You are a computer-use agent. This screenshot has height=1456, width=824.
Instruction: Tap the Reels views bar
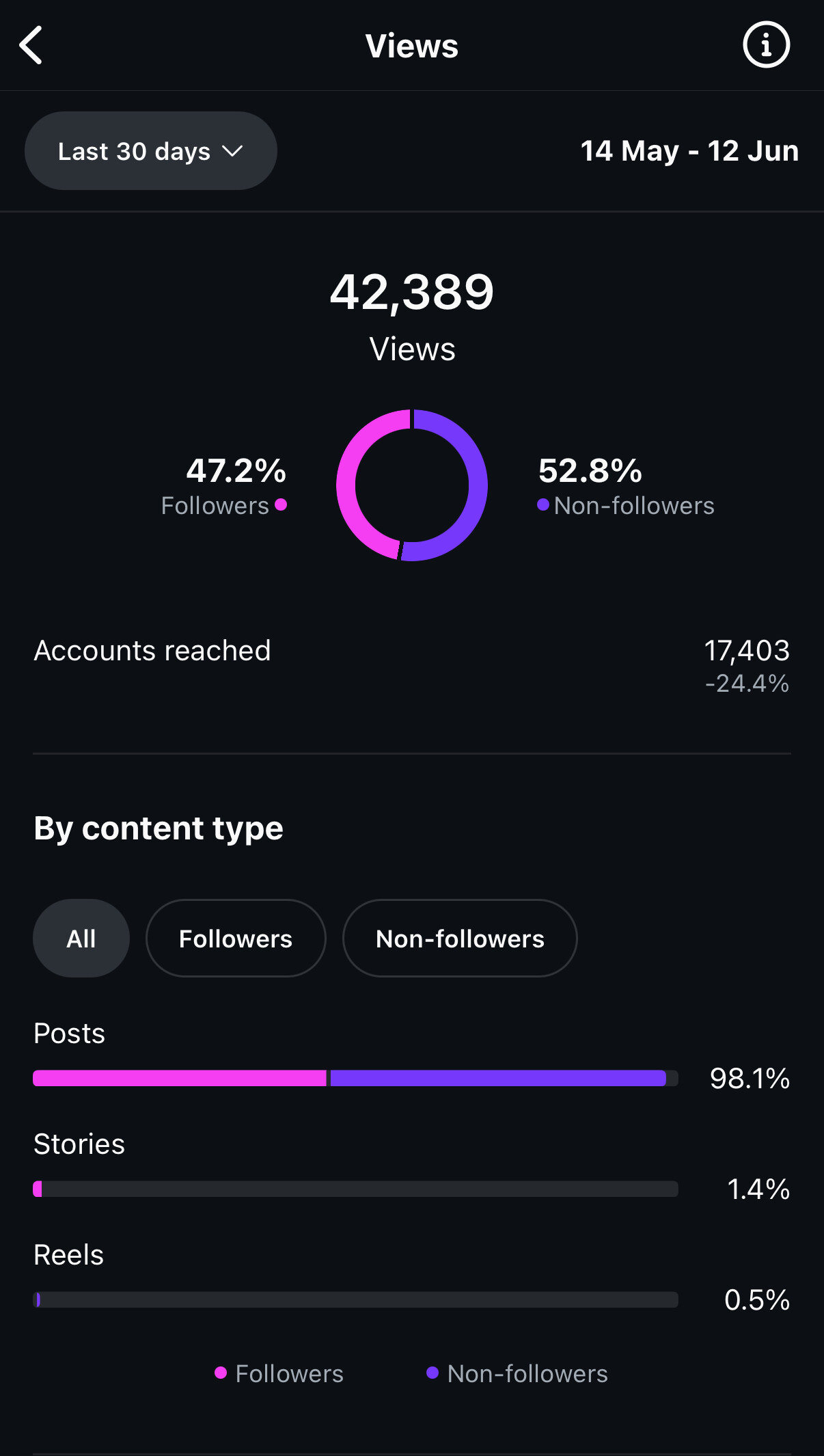[355, 1299]
